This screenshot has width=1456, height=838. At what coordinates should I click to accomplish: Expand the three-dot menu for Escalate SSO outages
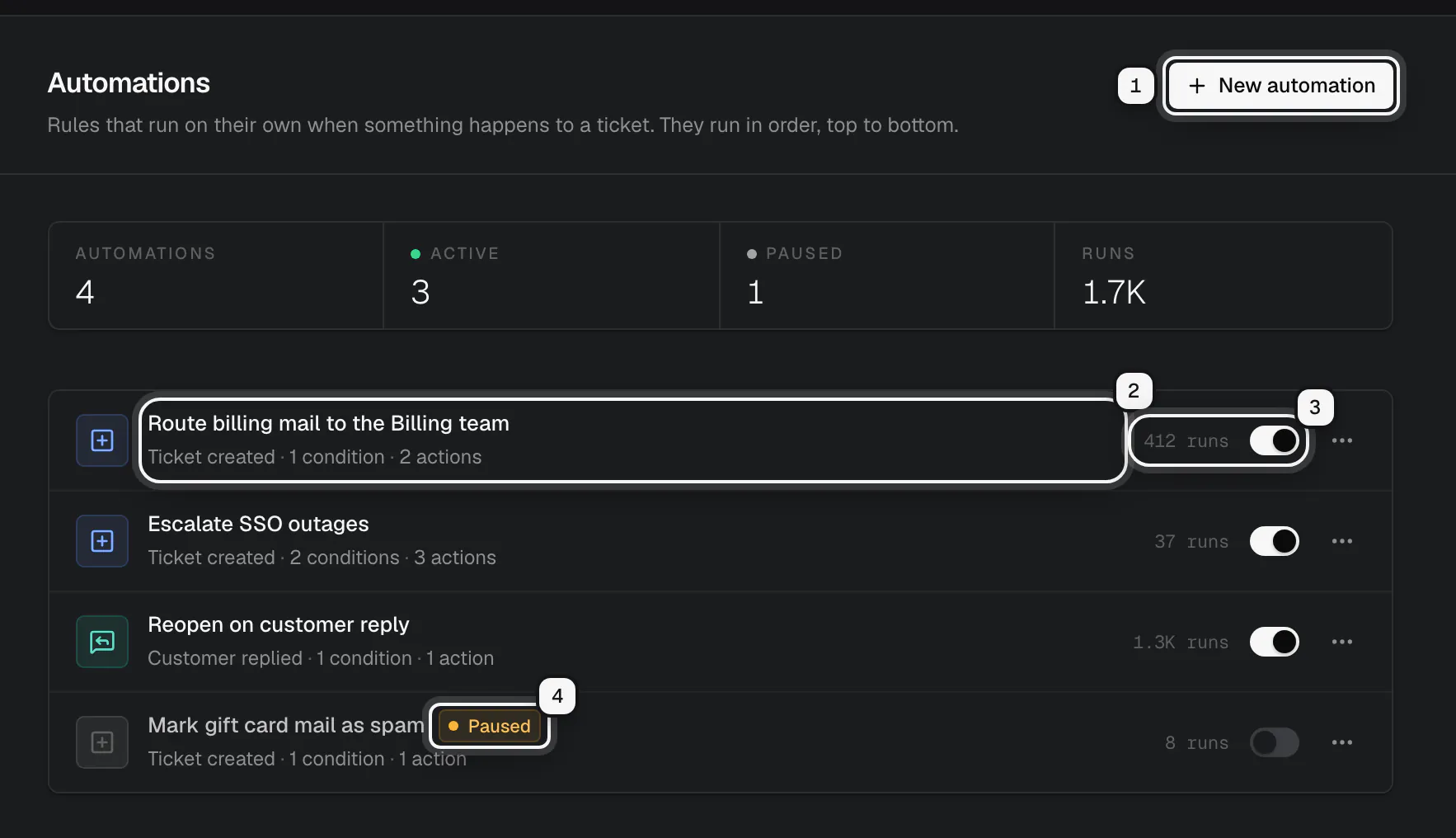(x=1341, y=541)
